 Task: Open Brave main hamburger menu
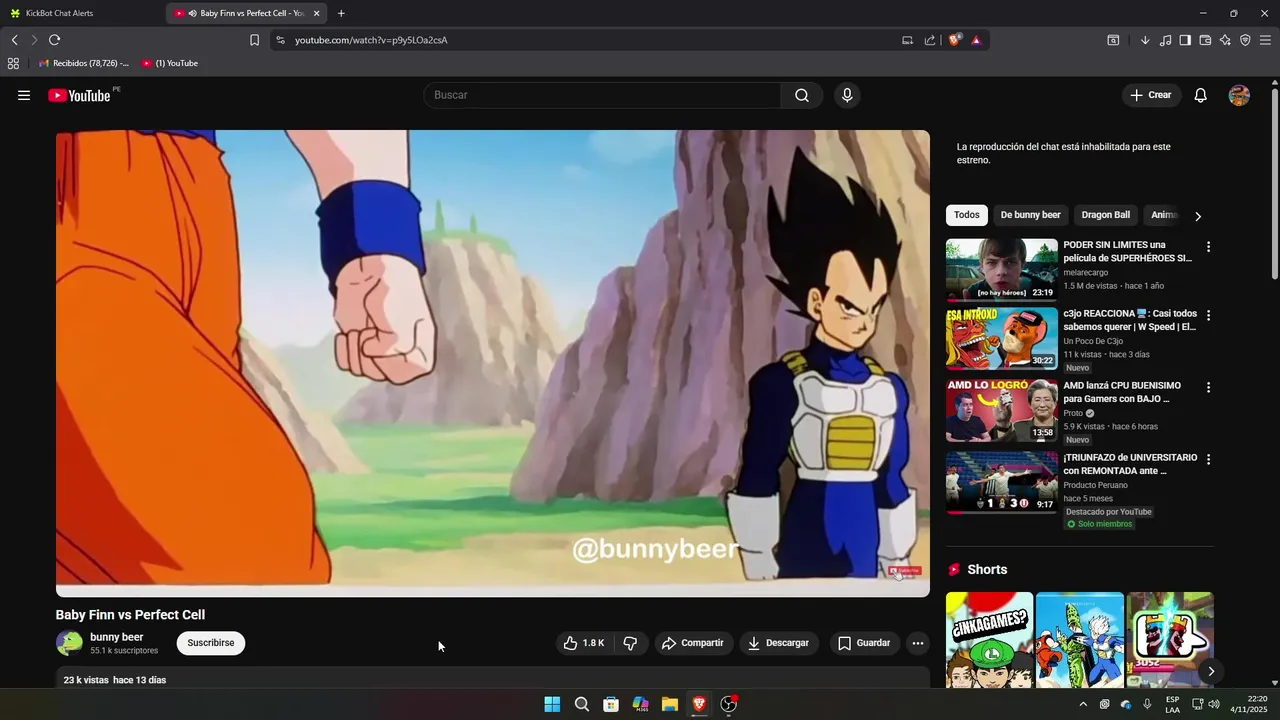(1265, 40)
